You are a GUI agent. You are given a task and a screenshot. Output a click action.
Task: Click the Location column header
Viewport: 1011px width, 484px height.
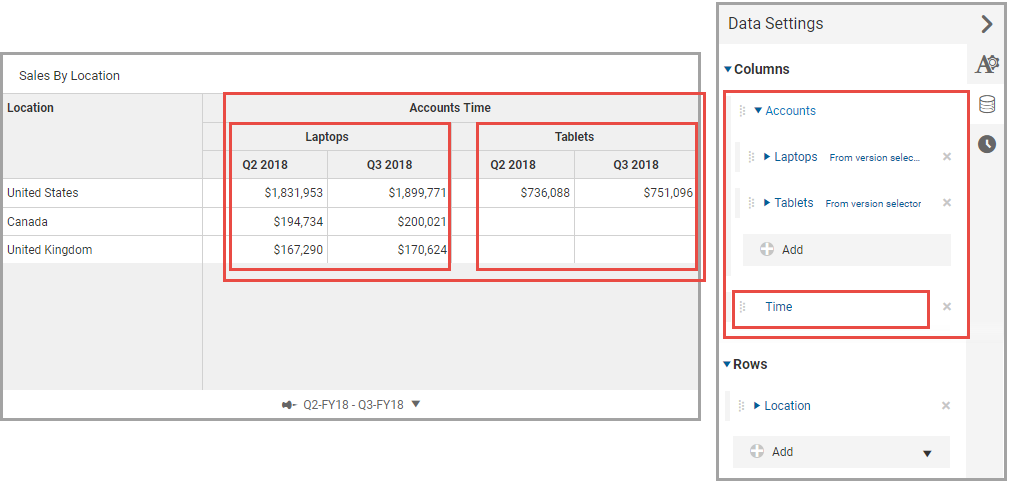click(x=30, y=108)
